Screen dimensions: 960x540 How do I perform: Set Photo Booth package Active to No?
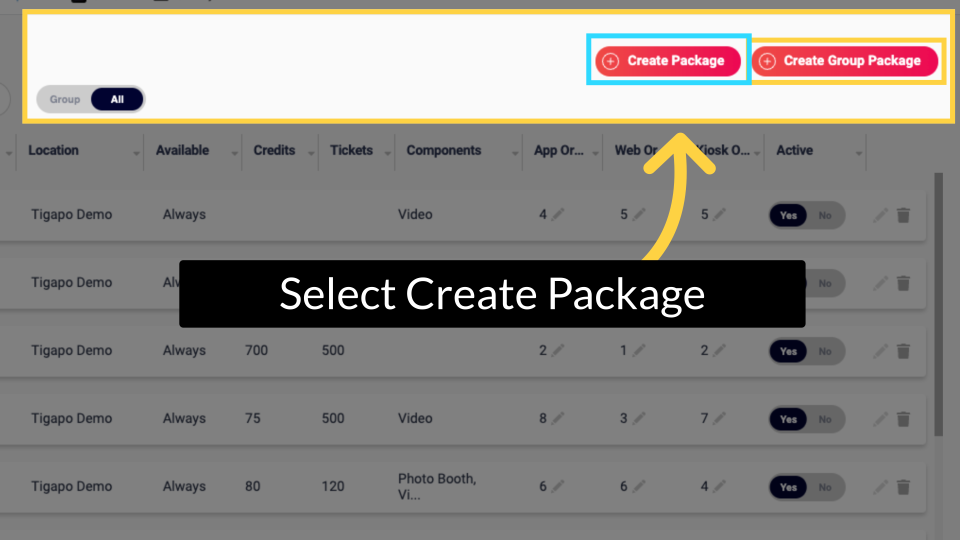[825, 487]
